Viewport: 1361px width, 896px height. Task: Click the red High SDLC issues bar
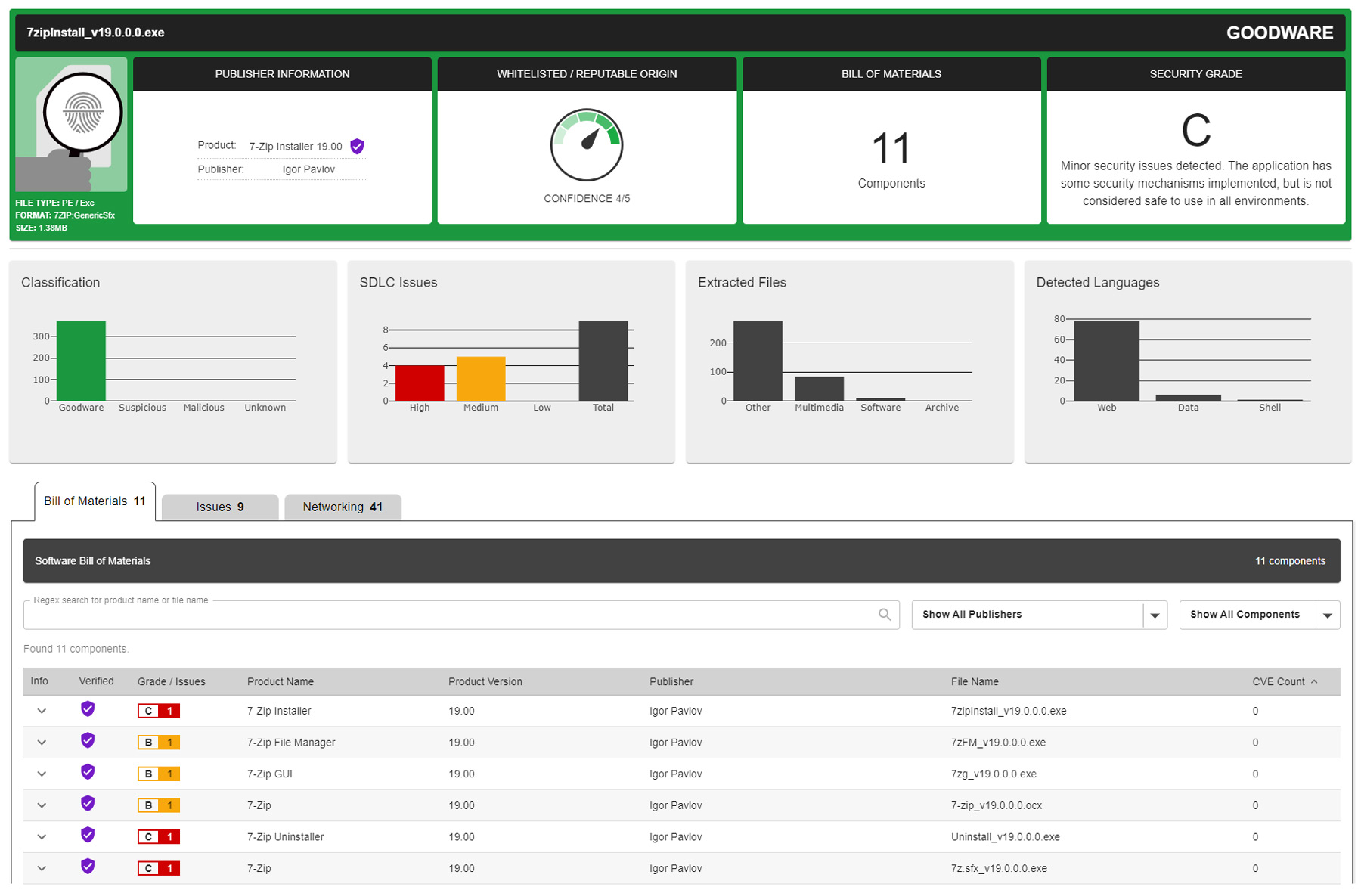click(x=420, y=383)
